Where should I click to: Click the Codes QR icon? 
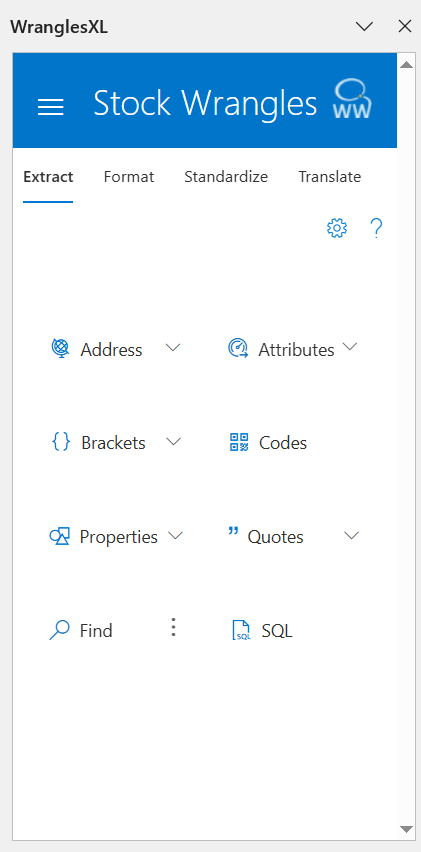239,442
